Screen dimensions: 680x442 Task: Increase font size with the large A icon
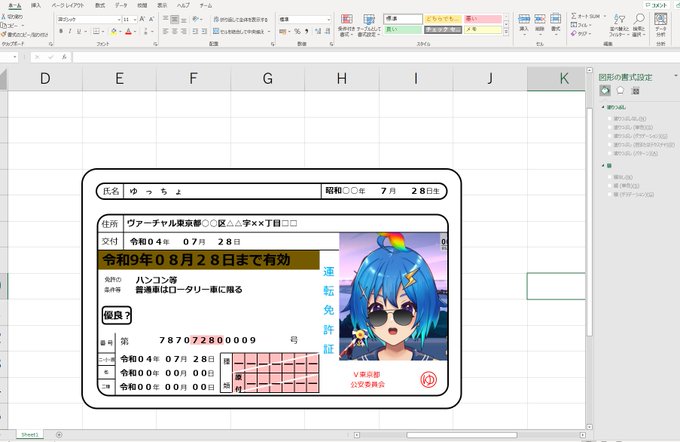pos(142,20)
